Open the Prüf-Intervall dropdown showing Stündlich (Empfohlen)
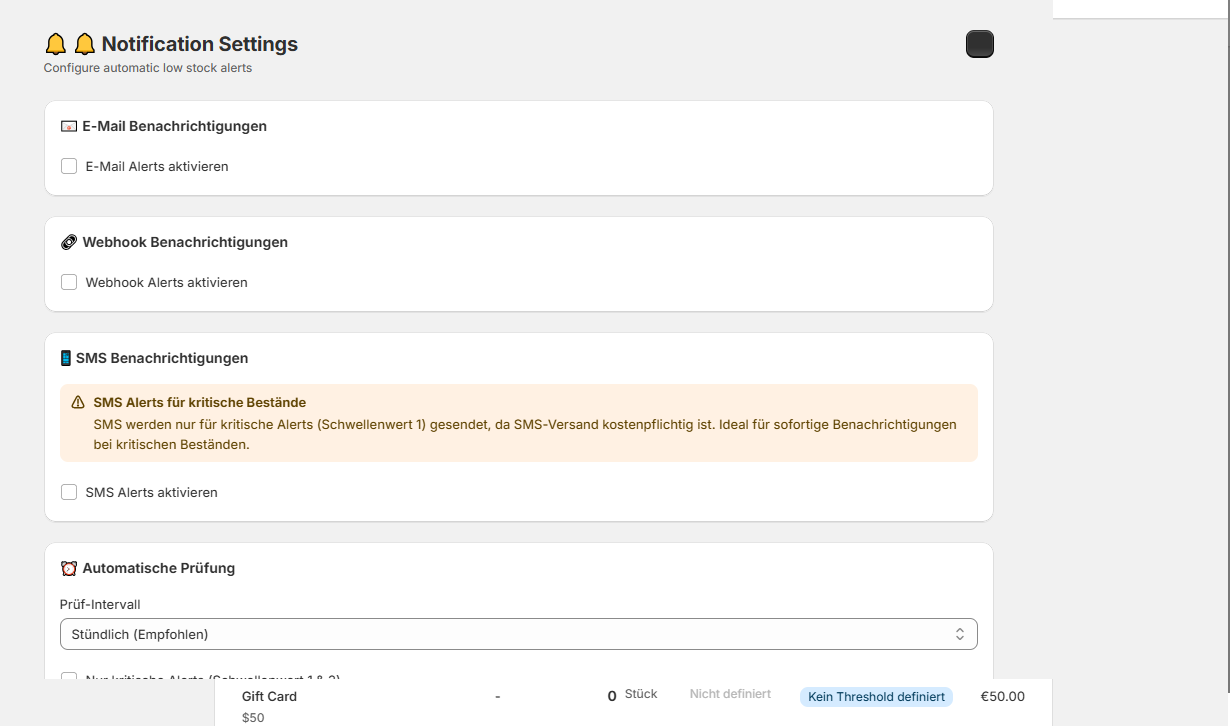 click(518, 634)
